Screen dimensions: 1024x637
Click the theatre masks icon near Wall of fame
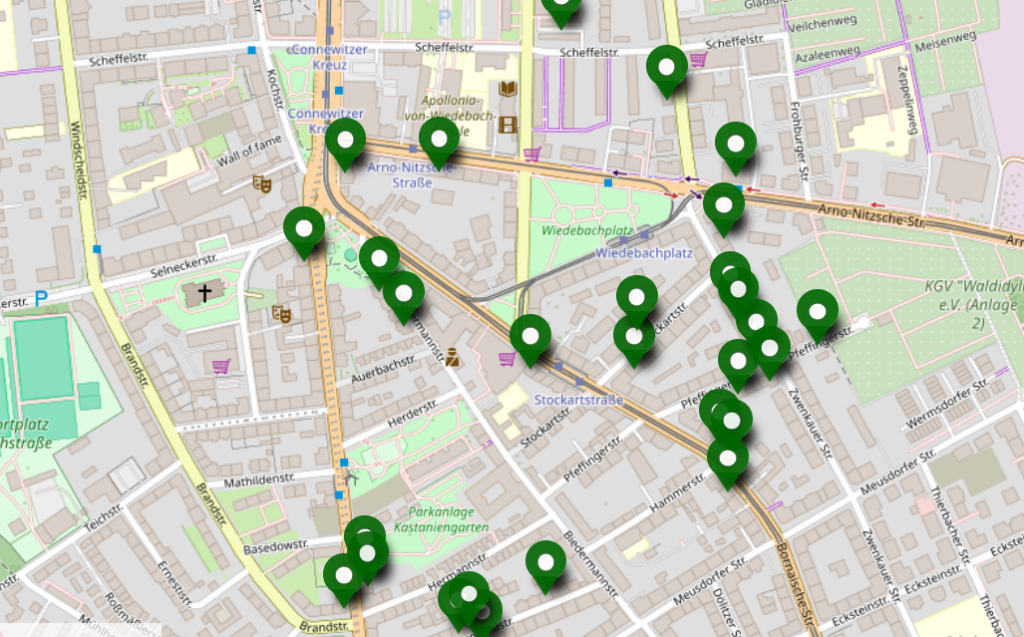pos(262,184)
